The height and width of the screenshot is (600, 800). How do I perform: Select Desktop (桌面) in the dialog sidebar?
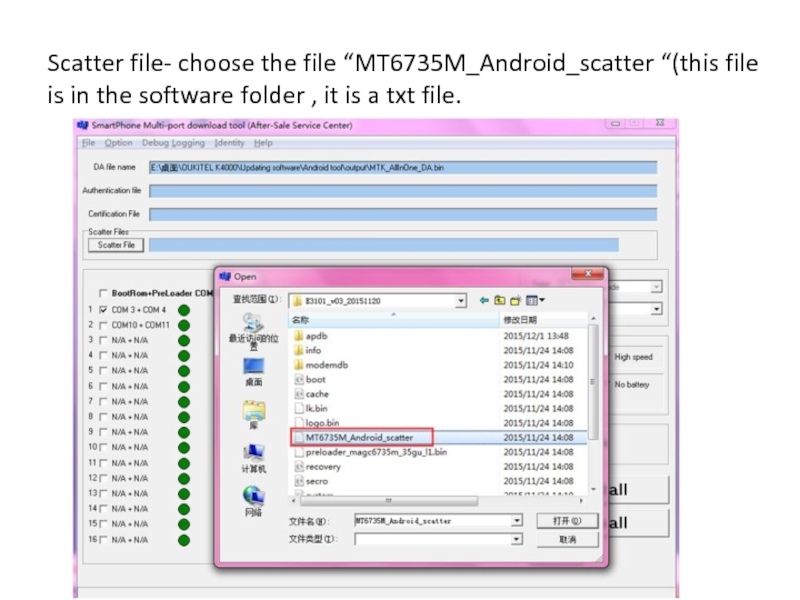click(254, 372)
